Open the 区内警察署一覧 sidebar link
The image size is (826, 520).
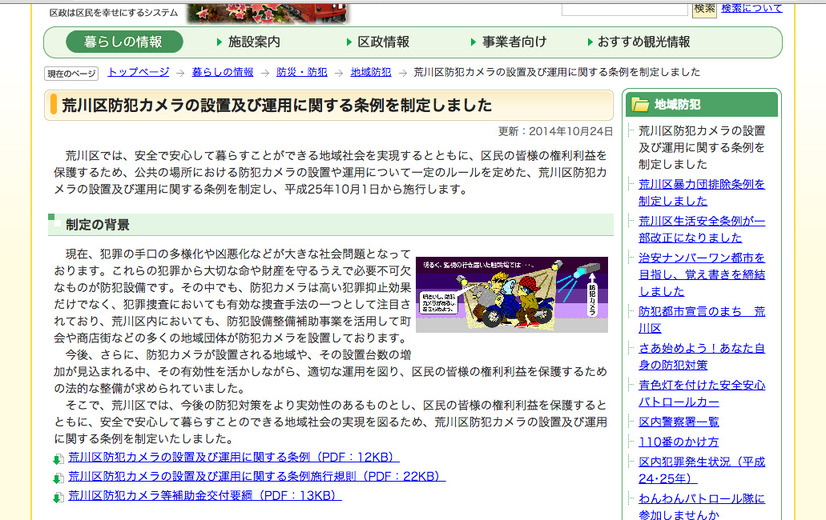point(678,422)
